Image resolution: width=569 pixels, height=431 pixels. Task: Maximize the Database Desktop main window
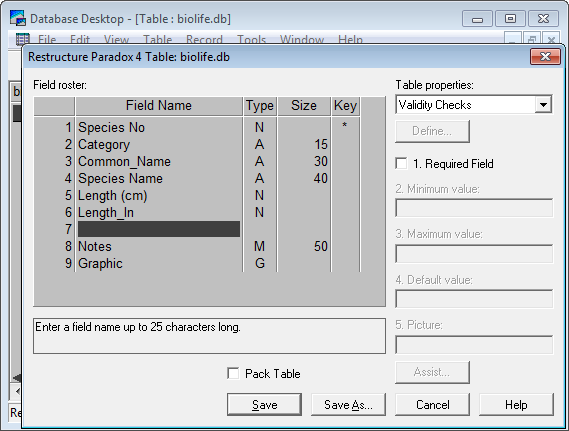(x=510, y=19)
